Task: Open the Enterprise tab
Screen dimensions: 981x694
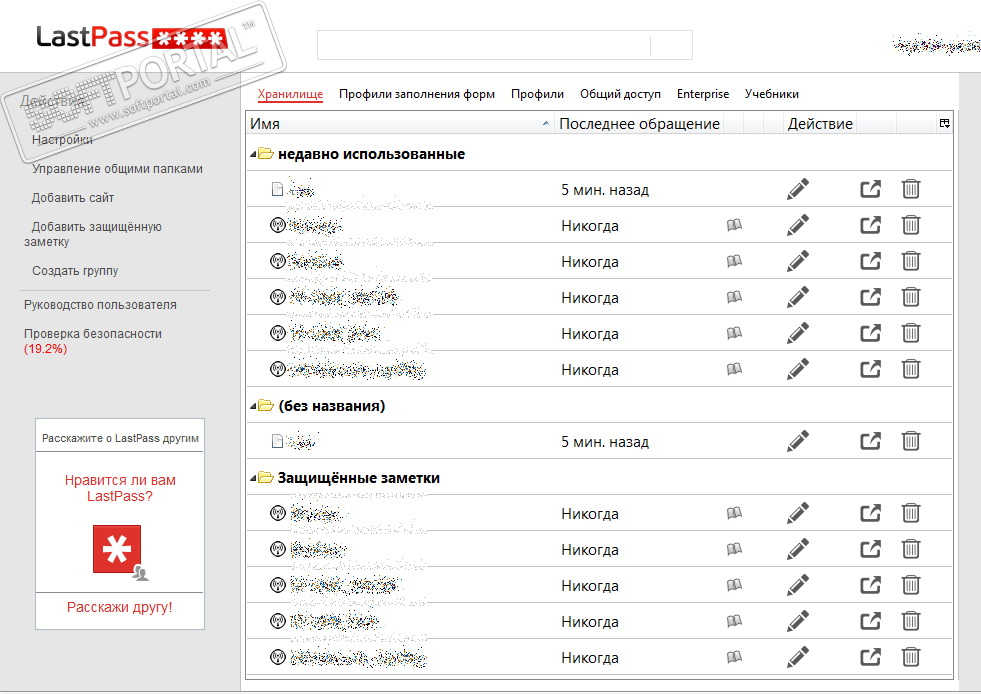Action: point(703,94)
